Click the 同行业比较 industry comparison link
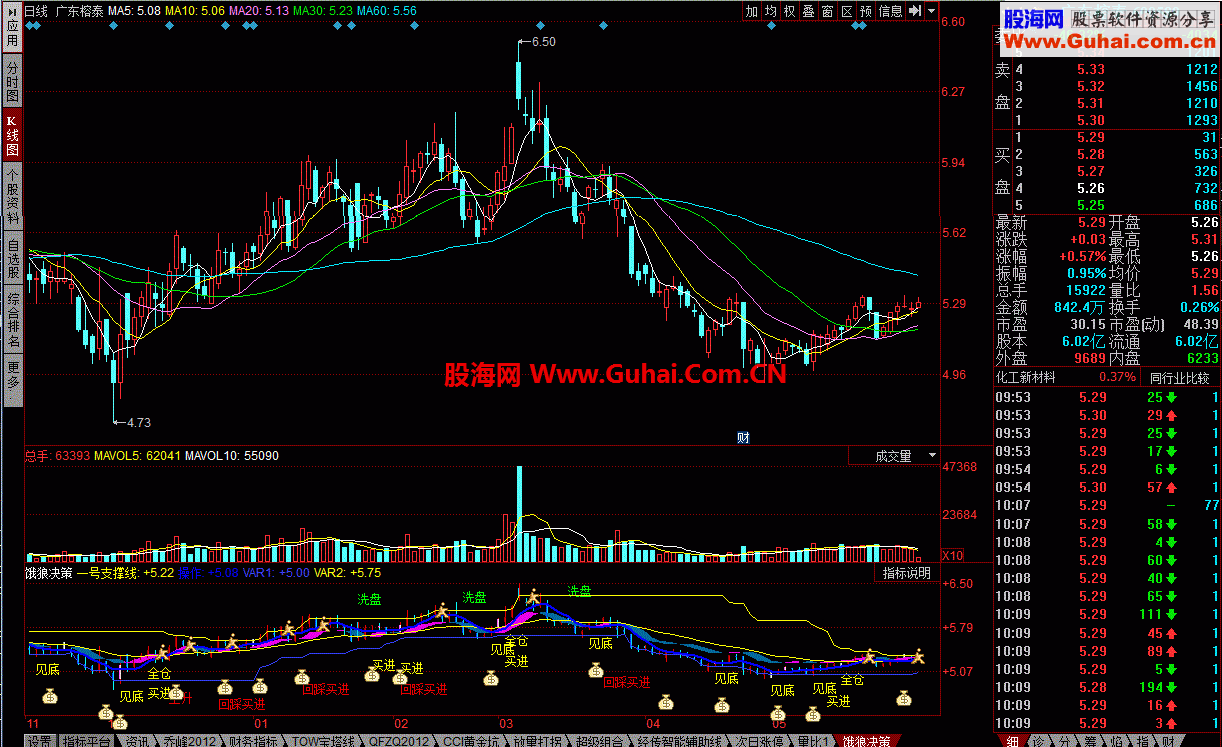The image size is (1222, 747). pos(1180,378)
